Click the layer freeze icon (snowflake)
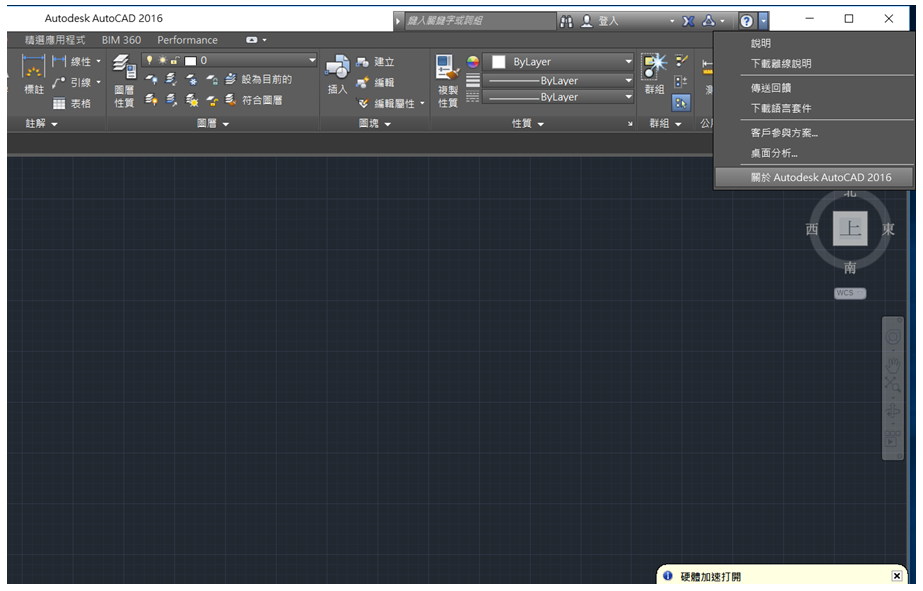 191,79
